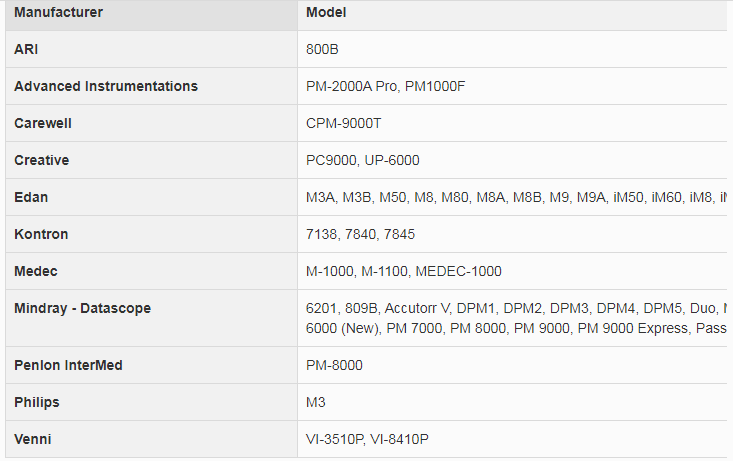Click the 800B model cell

coord(325,49)
